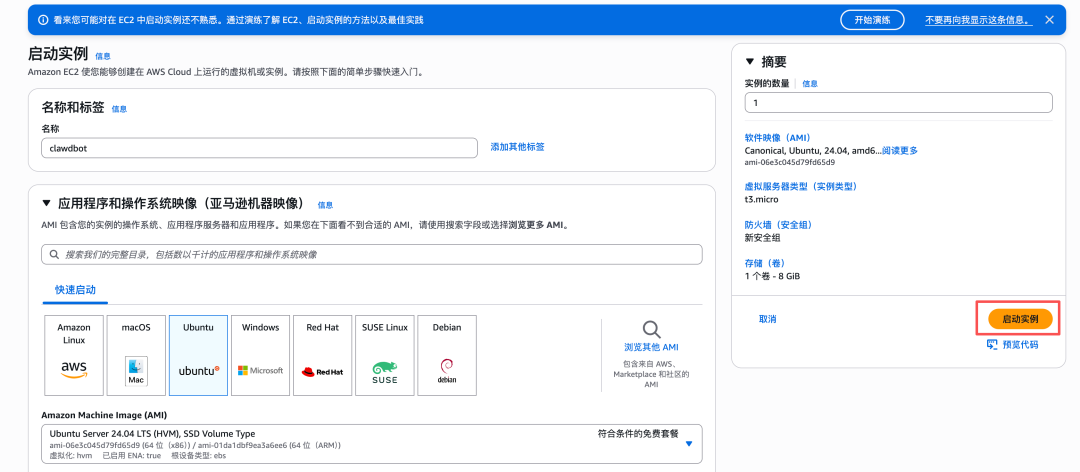Click the t3.micro instance type text
The image size is (1080, 472).
[761, 200]
